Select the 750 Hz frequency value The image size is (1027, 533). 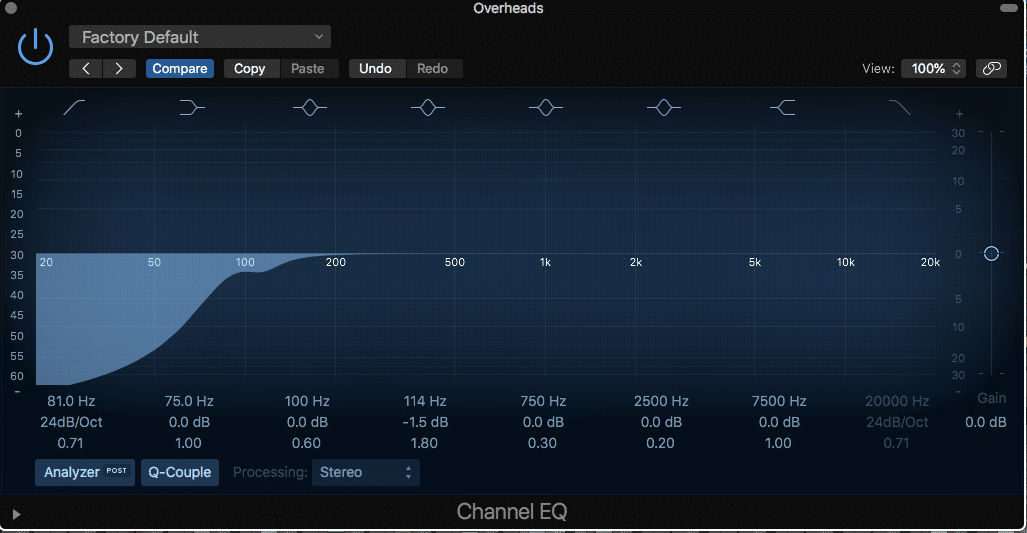(543, 401)
